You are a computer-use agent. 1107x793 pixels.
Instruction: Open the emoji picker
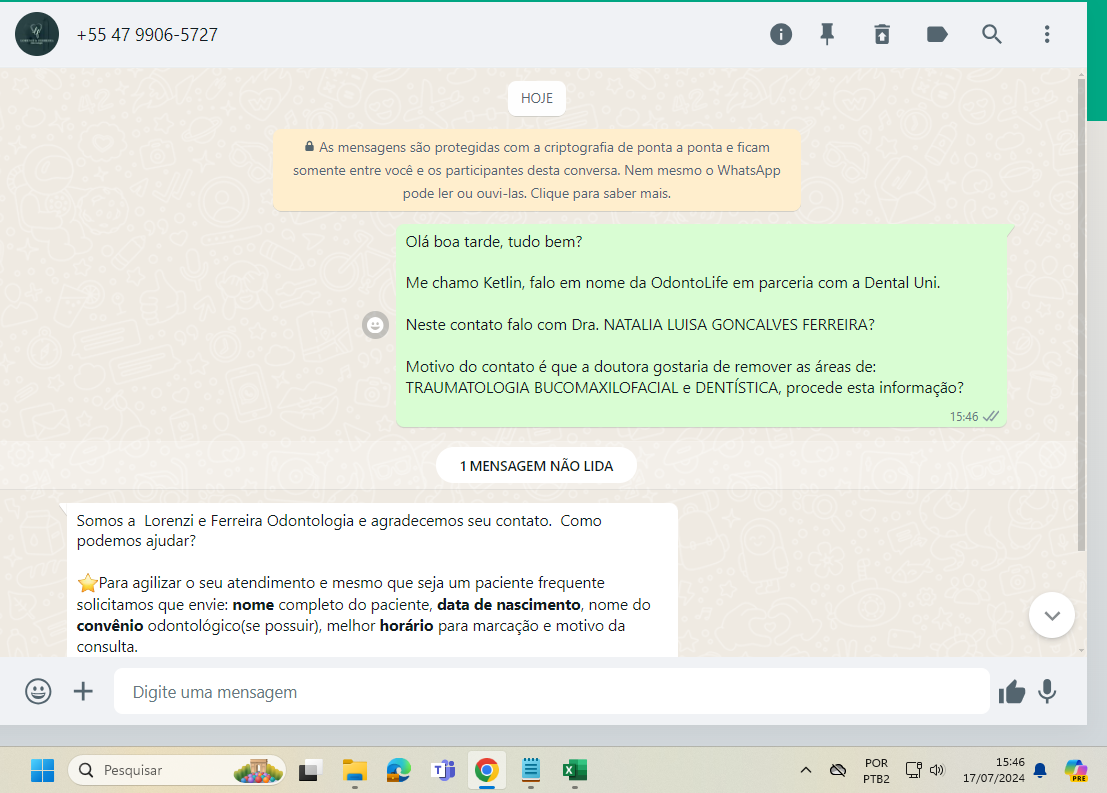click(x=38, y=691)
